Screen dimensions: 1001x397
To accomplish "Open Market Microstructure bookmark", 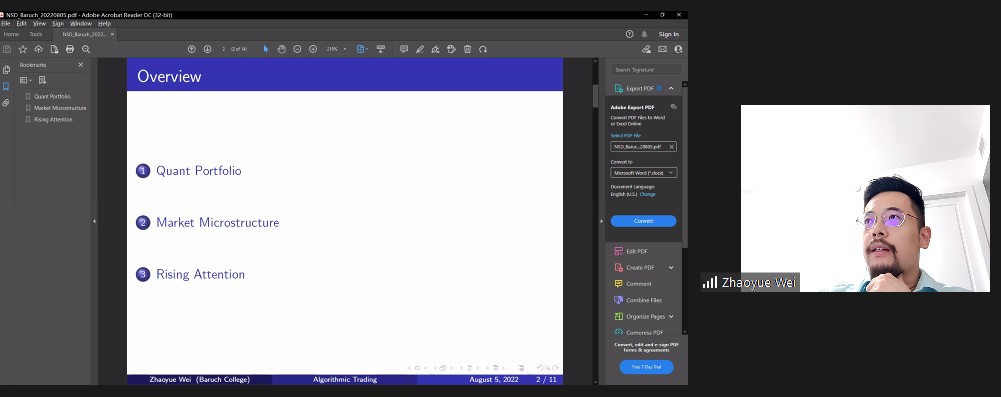I will 60,108.
